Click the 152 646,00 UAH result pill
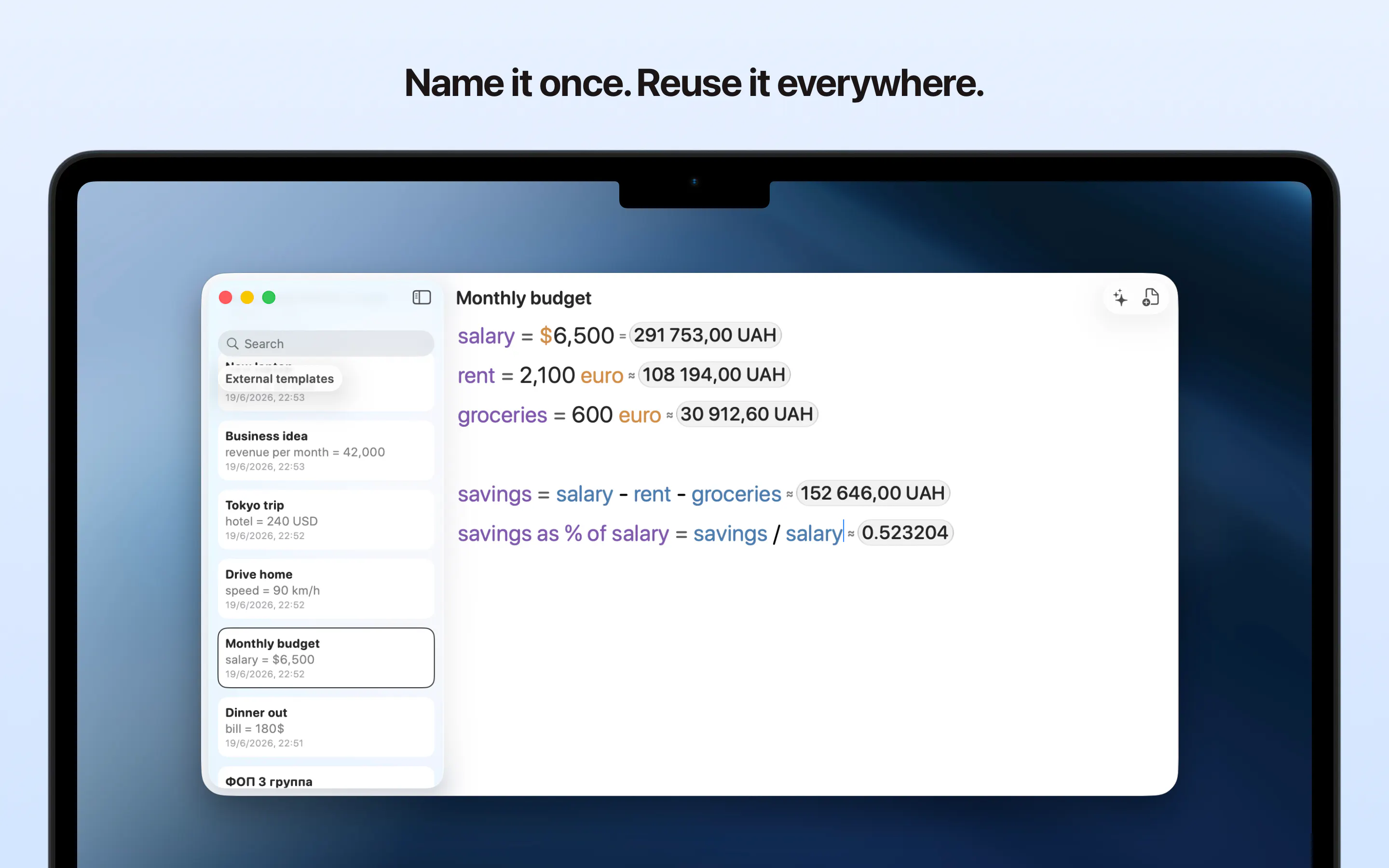Image resolution: width=1389 pixels, height=868 pixels. [872, 493]
